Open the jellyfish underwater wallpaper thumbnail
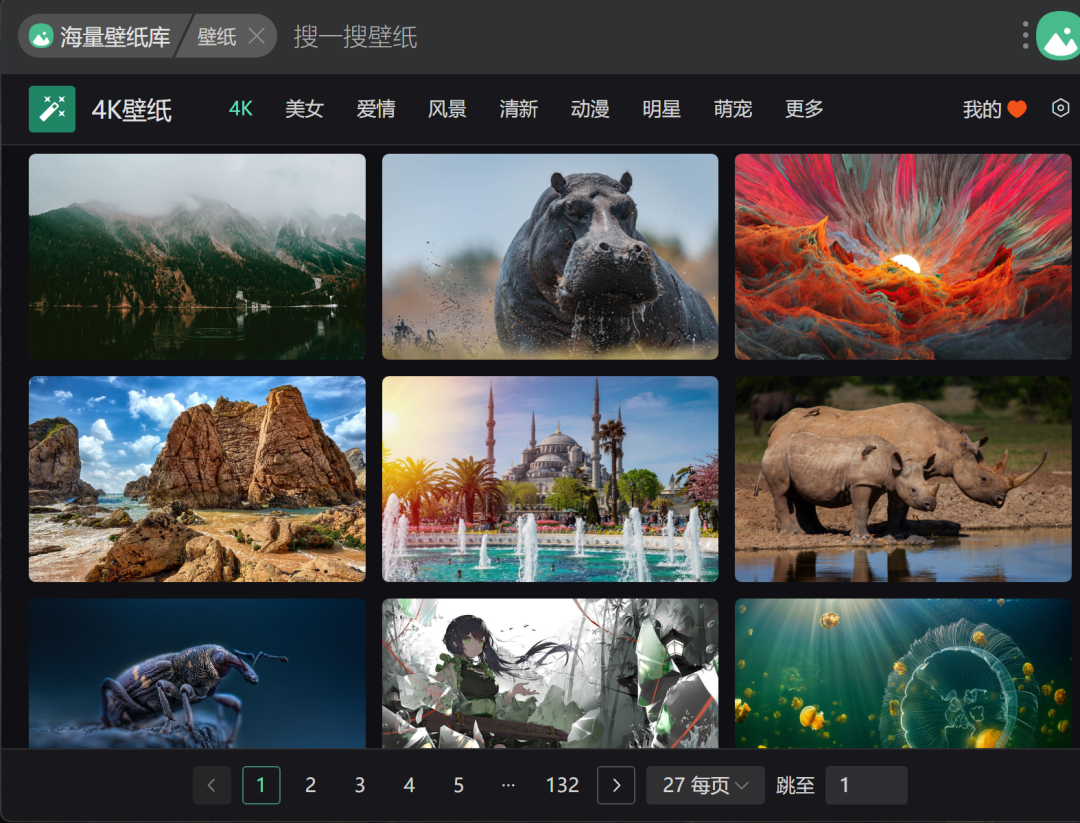 tap(903, 673)
